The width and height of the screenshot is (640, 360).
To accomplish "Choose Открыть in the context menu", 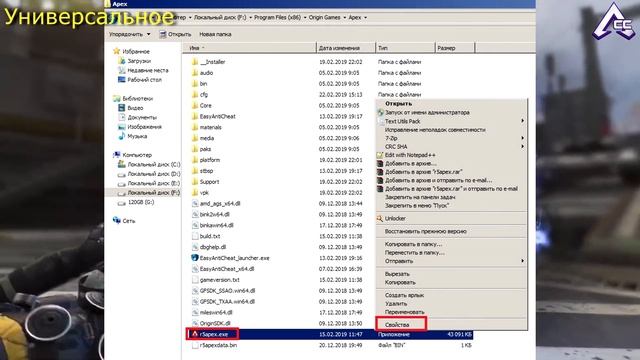I will click(x=398, y=104).
